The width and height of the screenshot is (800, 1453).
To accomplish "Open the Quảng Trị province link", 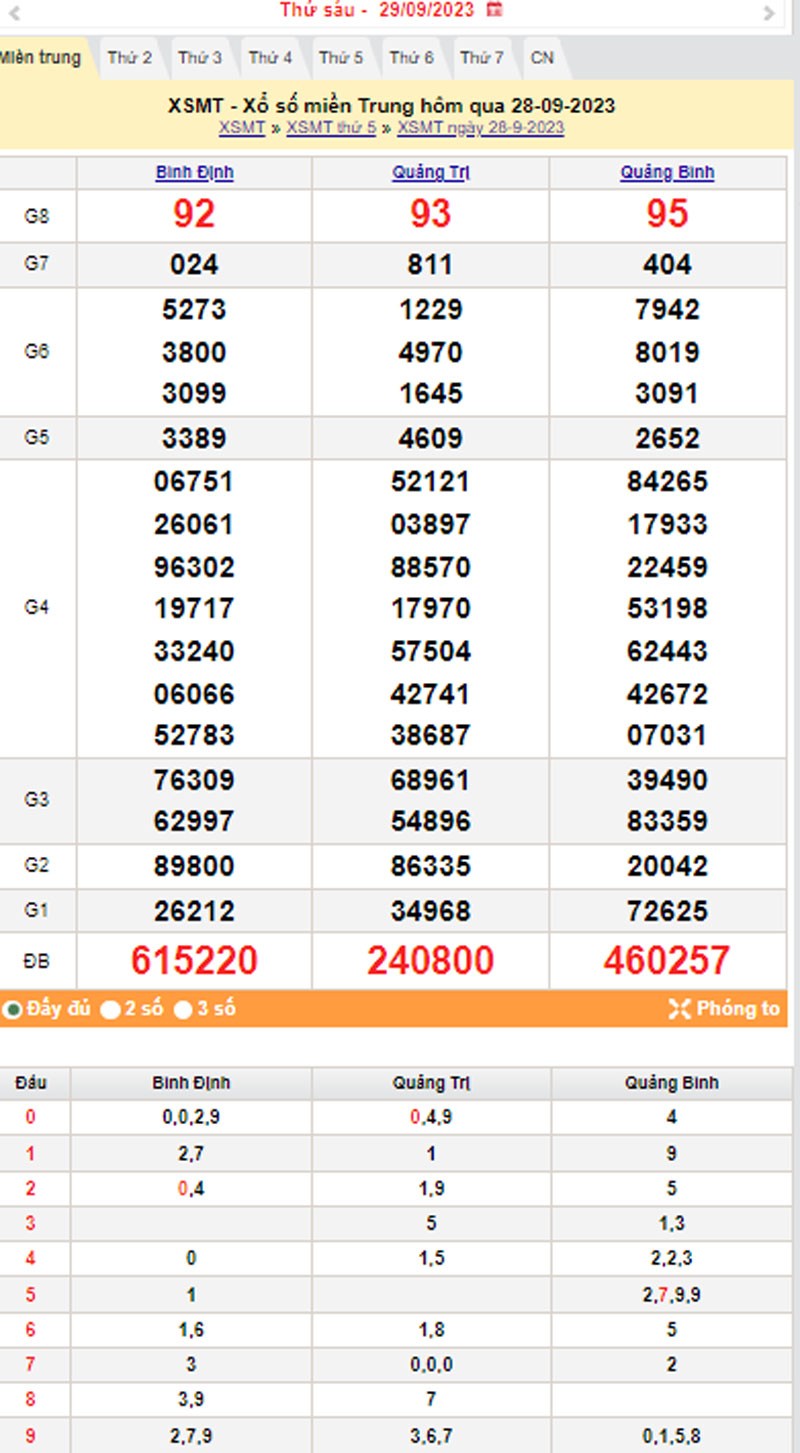I will [430, 172].
